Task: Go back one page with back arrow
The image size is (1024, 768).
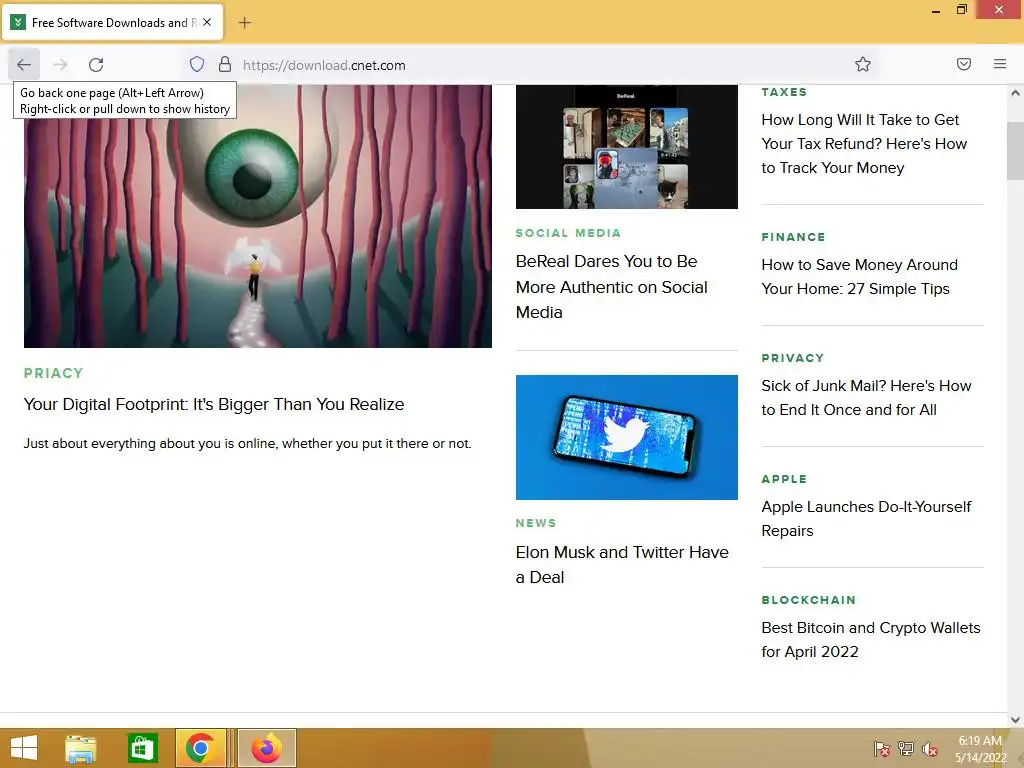Action: pyautogui.click(x=24, y=65)
